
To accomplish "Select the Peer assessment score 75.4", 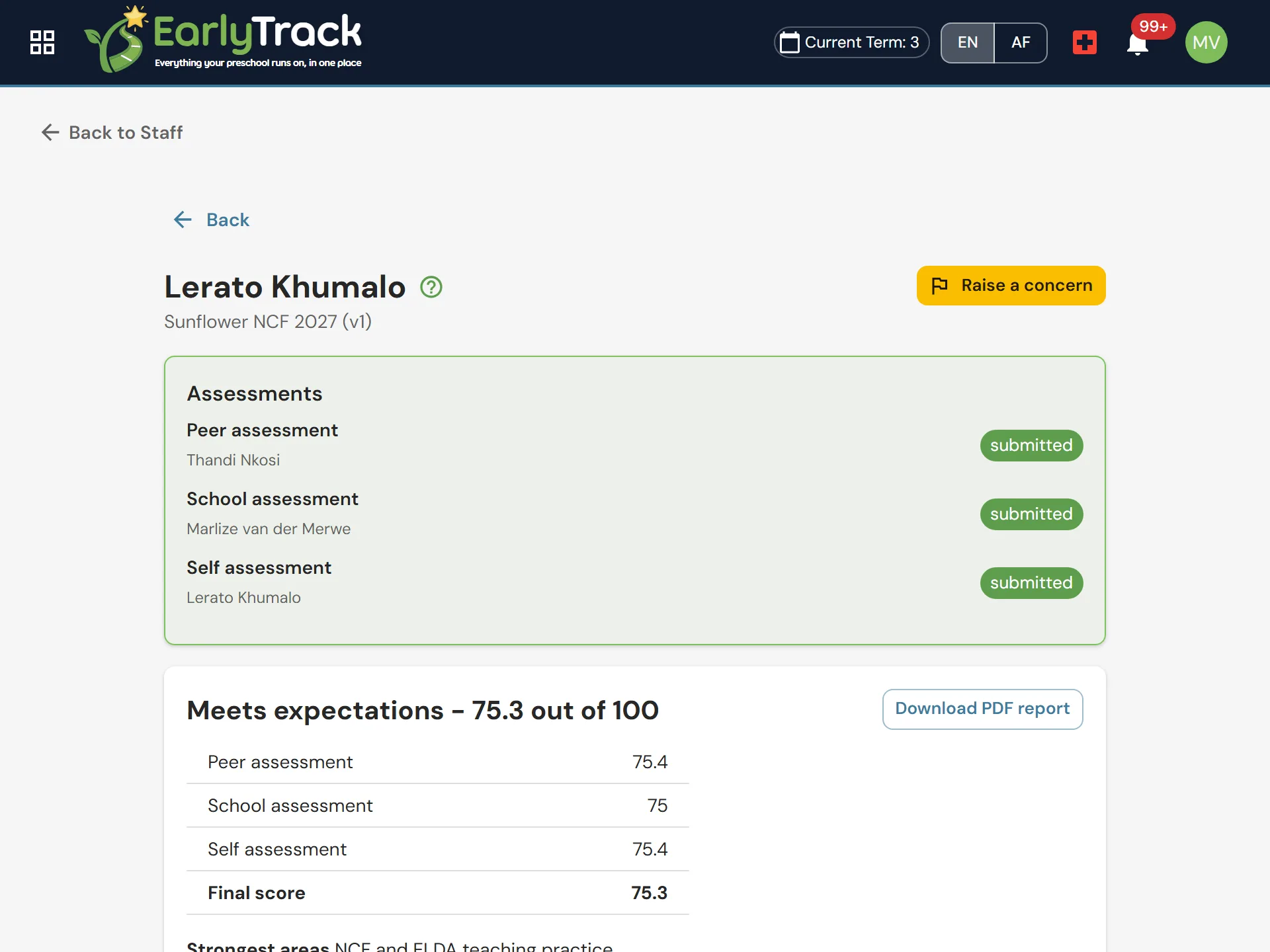I will 650,762.
